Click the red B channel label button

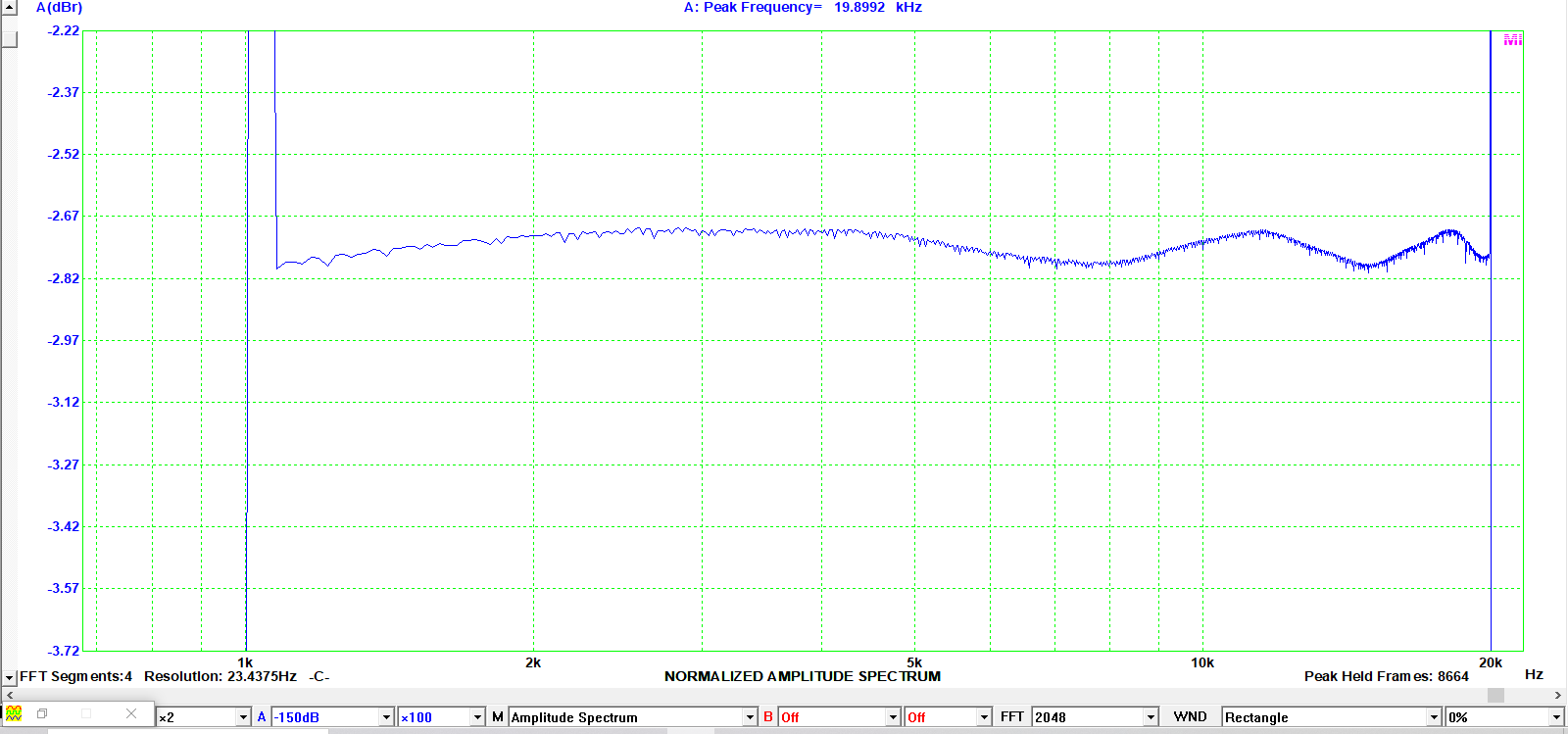point(768,717)
